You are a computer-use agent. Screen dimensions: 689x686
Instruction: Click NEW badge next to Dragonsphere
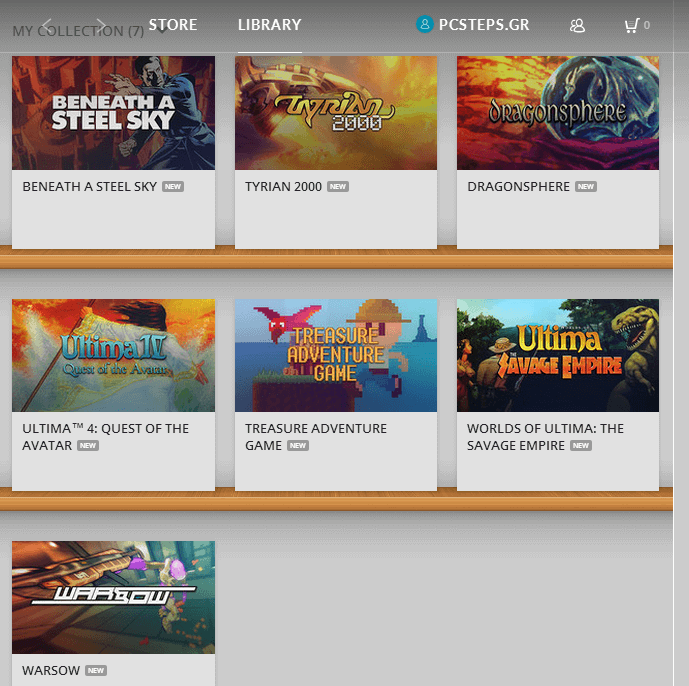(586, 187)
